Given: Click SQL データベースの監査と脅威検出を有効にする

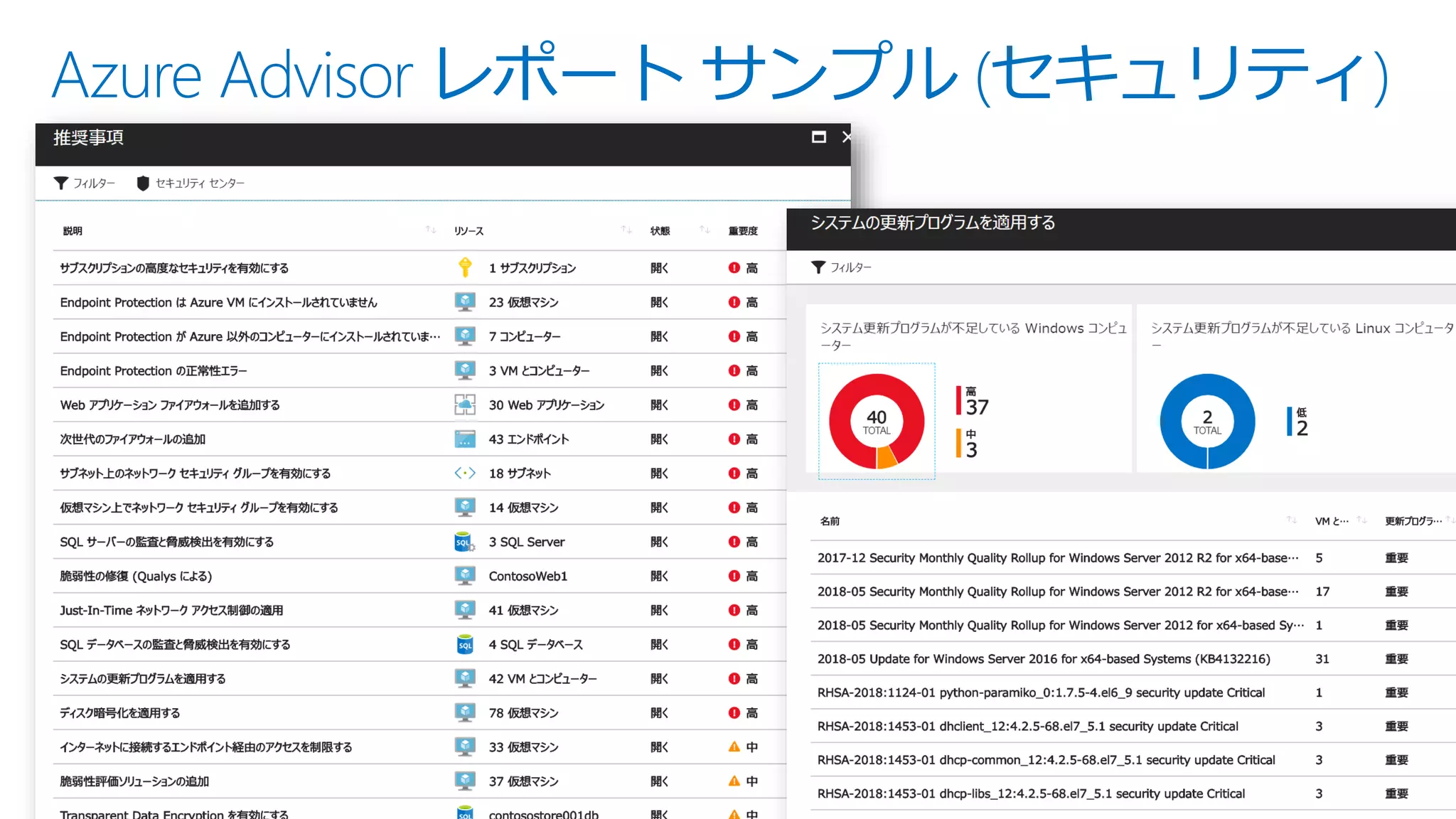Looking at the screenshot, I should [175, 645].
